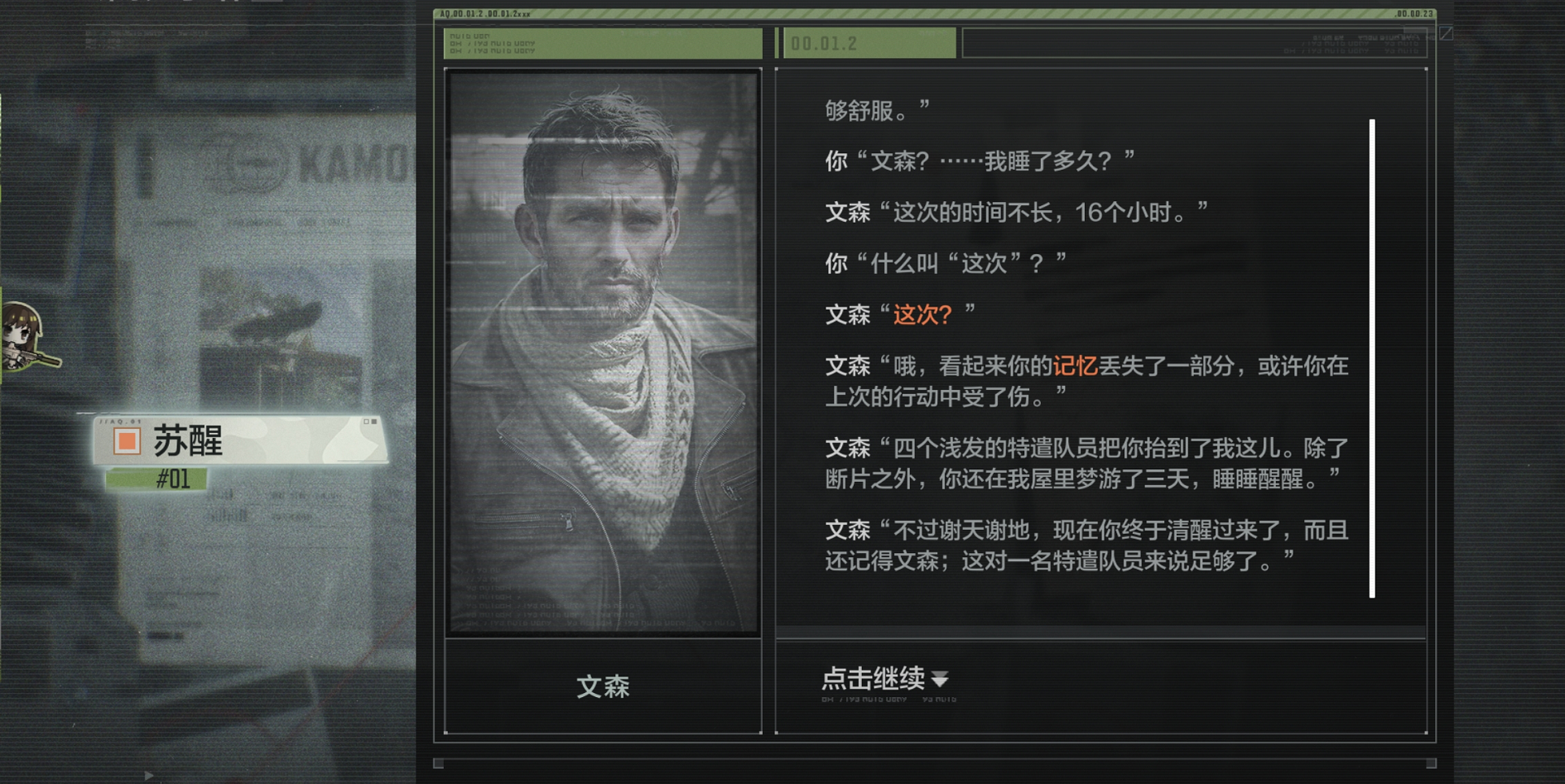
Task: Click the diagonal-slash square icon at top right
Action: 1446,33
